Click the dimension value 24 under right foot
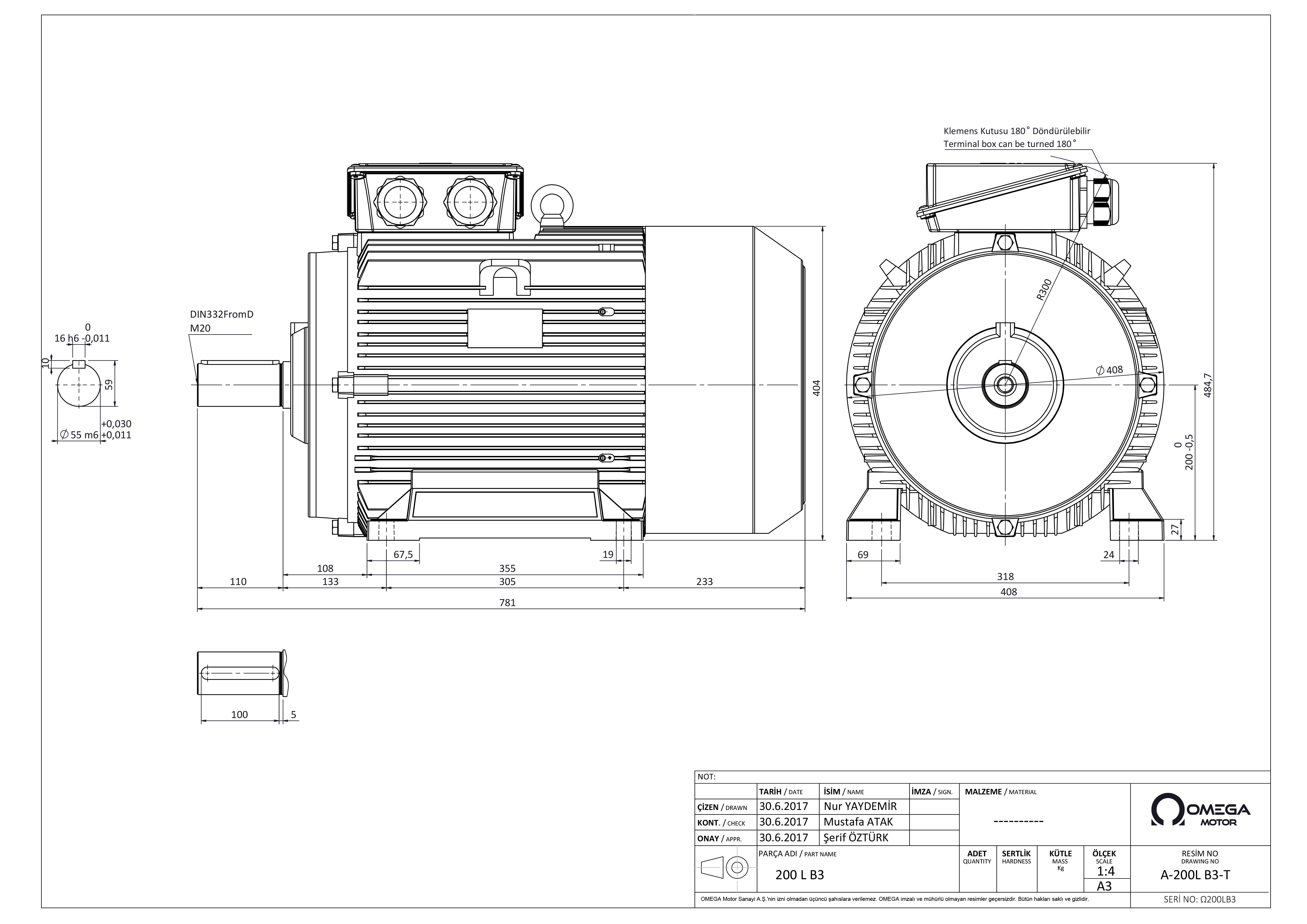This screenshot has height=924, width=1307. tap(1108, 554)
